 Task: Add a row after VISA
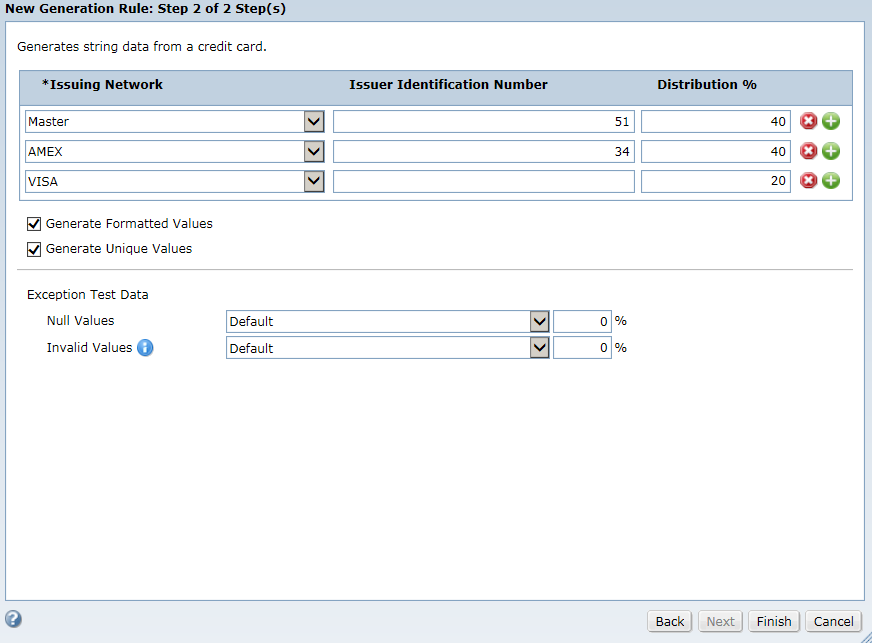[831, 181]
